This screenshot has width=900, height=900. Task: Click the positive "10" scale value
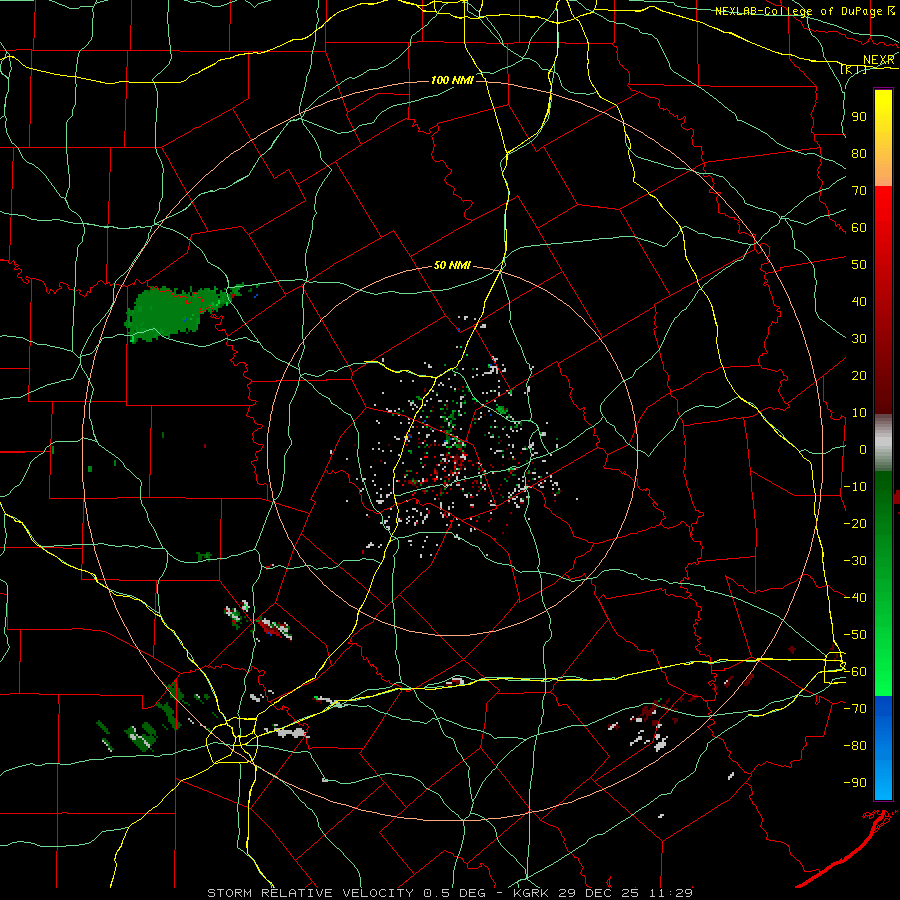coord(859,413)
